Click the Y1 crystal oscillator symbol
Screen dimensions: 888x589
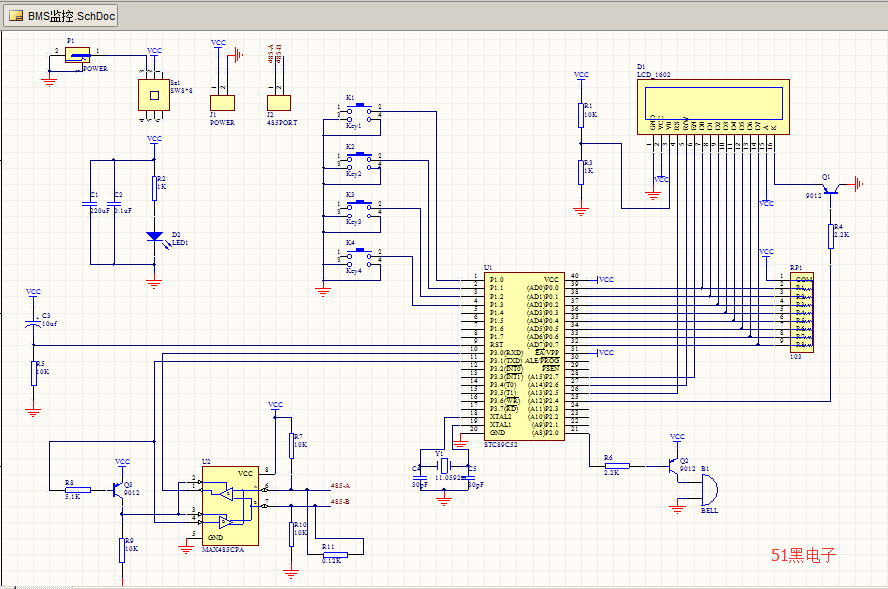[445, 467]
